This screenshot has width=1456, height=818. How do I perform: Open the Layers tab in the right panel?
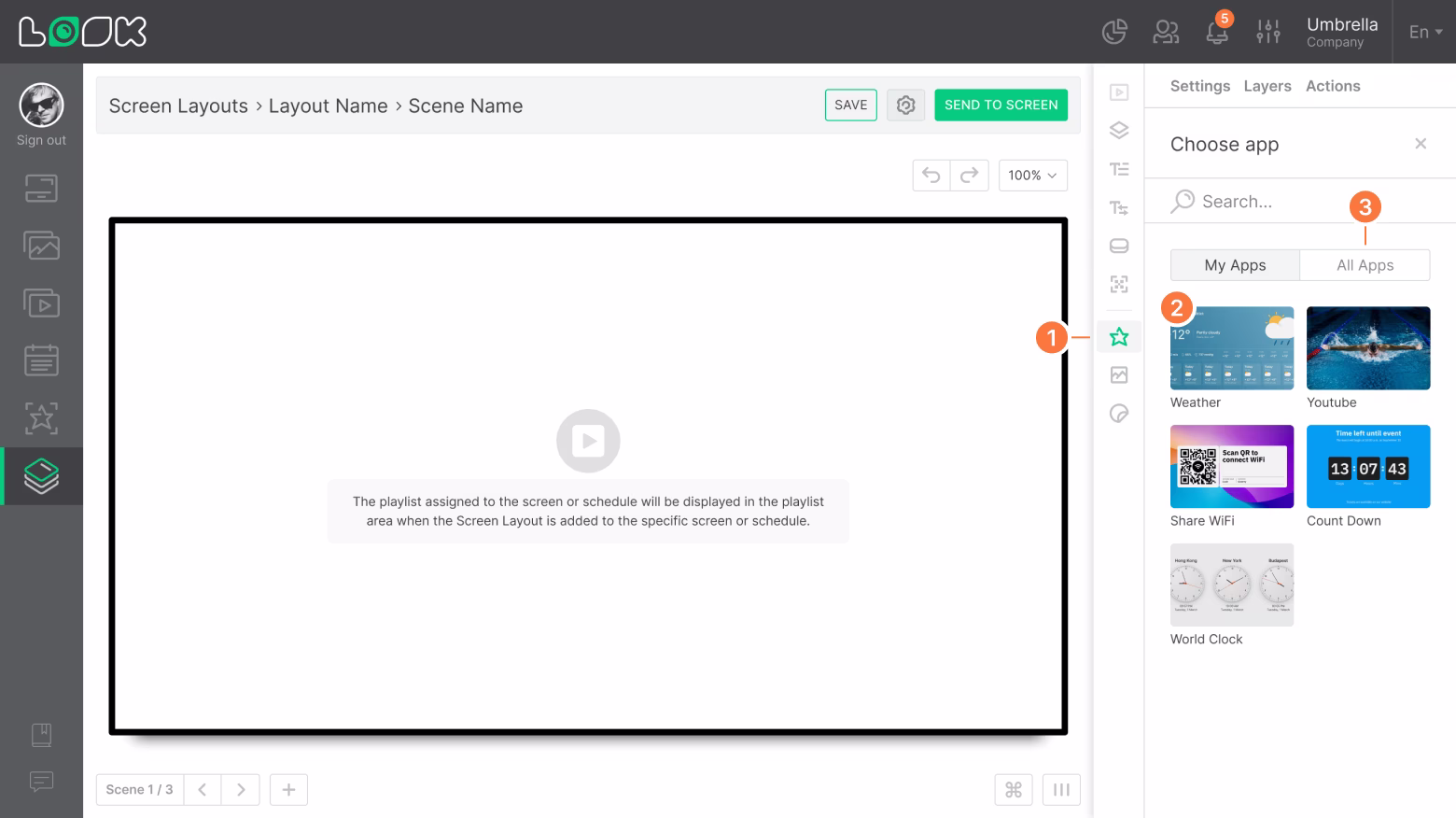1267,86
